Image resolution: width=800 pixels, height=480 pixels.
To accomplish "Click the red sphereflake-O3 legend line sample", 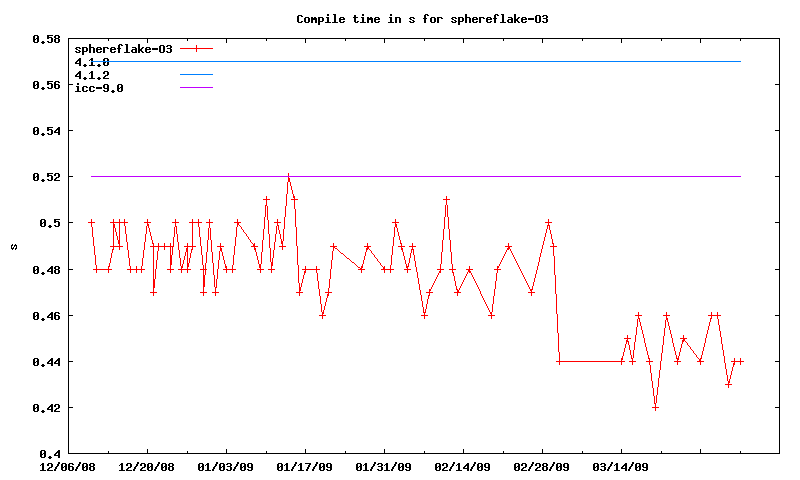I will [x=197, y=48].
